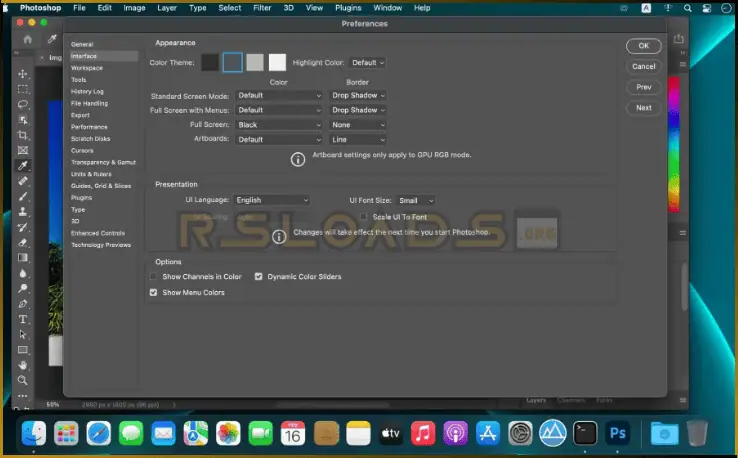Viewport: 738px width, 458px height.
Task: Select Technology Previews category
Action: [101, 245]
